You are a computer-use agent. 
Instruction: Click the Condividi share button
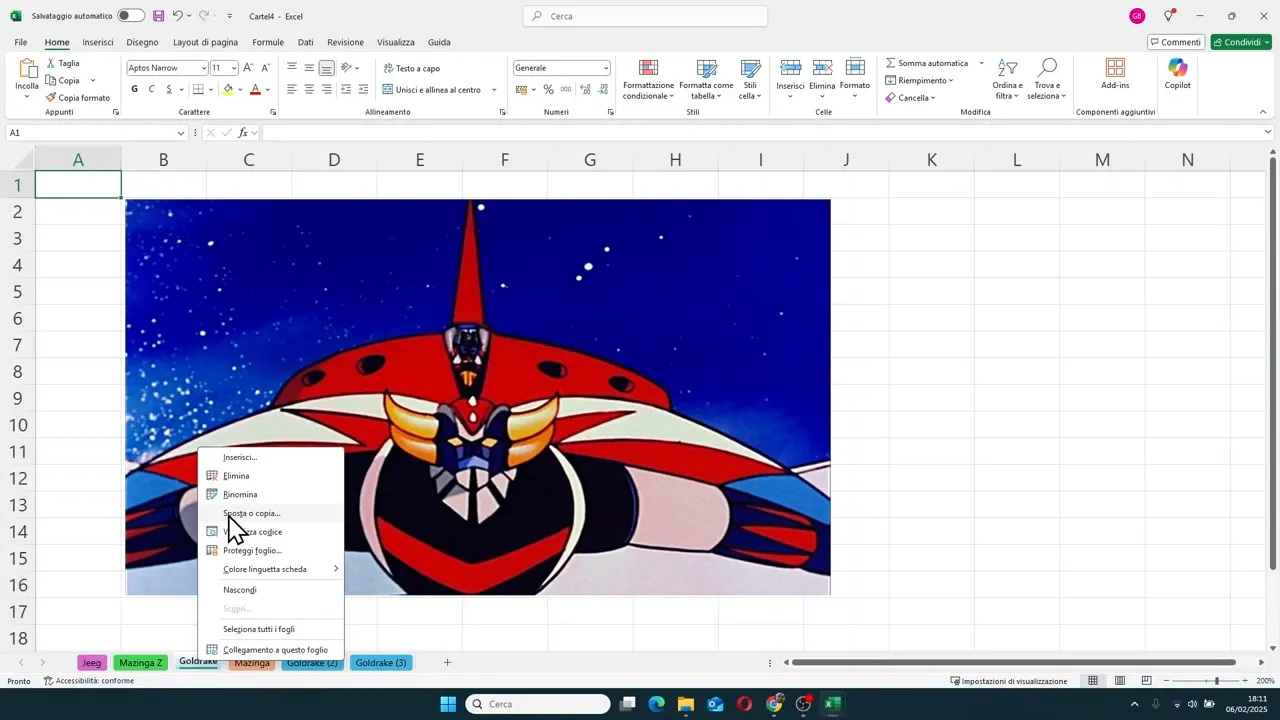(1240, 42)
